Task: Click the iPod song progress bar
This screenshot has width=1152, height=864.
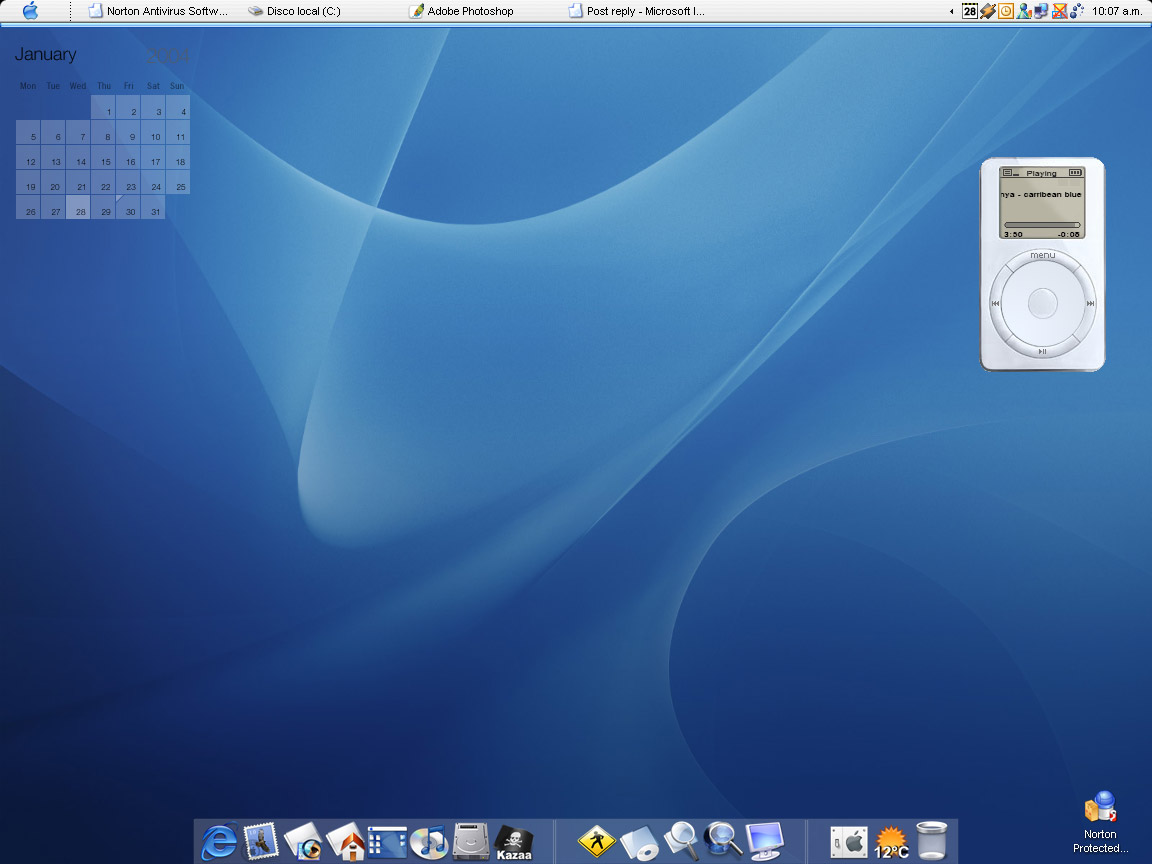Action: point(1043,225)
